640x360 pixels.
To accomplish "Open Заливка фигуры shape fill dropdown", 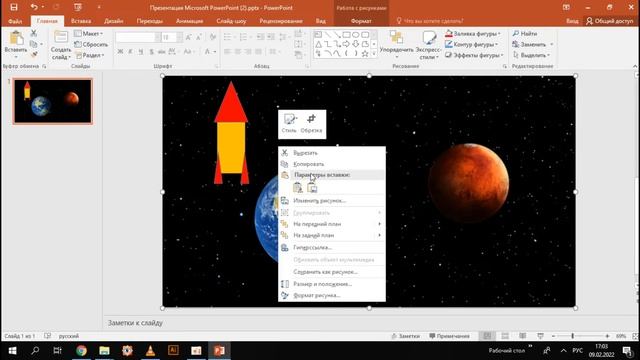I will coord(473,33).
